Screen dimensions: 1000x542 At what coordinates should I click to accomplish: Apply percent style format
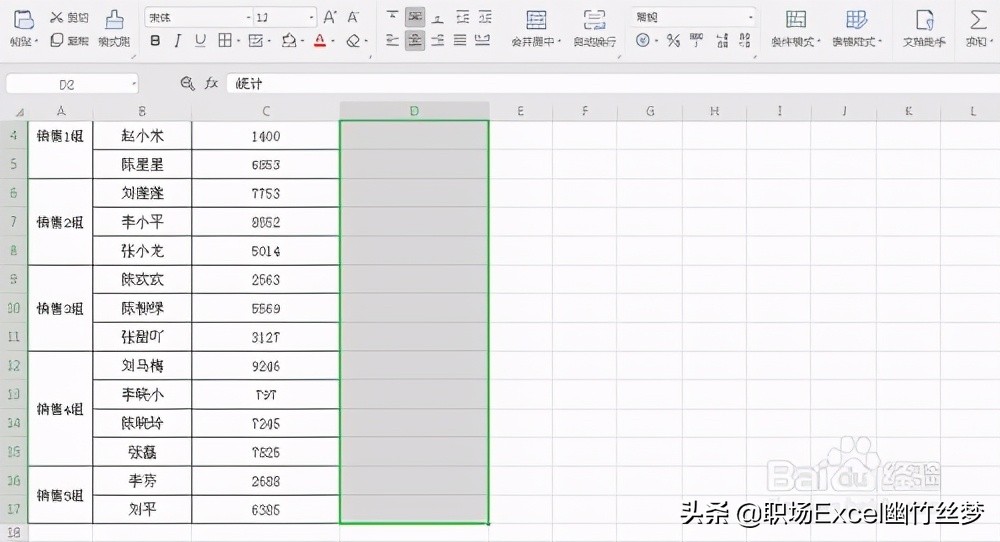(673, 41)
